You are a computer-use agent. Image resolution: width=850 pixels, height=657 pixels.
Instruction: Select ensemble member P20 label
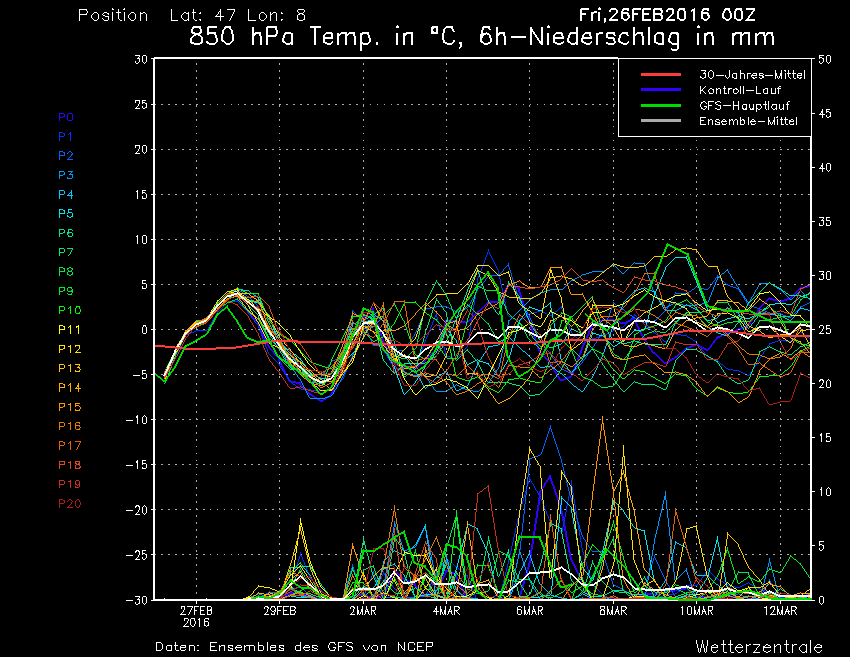68,503
